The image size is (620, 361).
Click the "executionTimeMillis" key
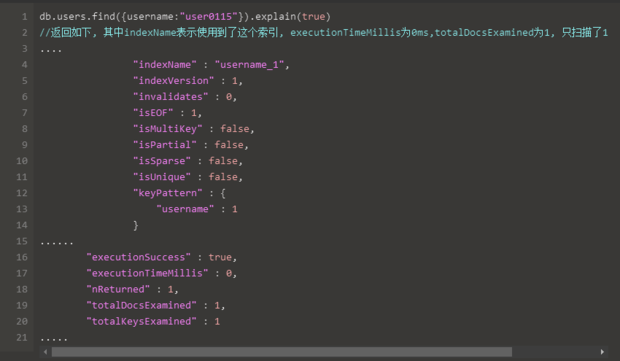coord(147,273)
